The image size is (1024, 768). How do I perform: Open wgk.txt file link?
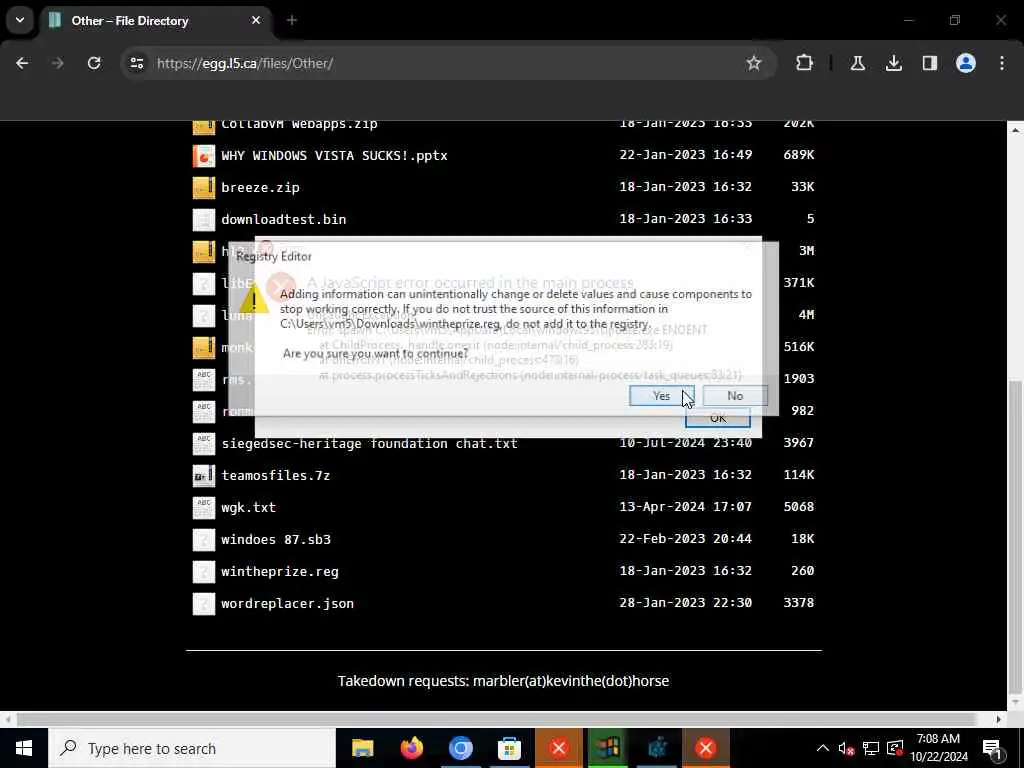pyautogui.click(x=248, y=507)
